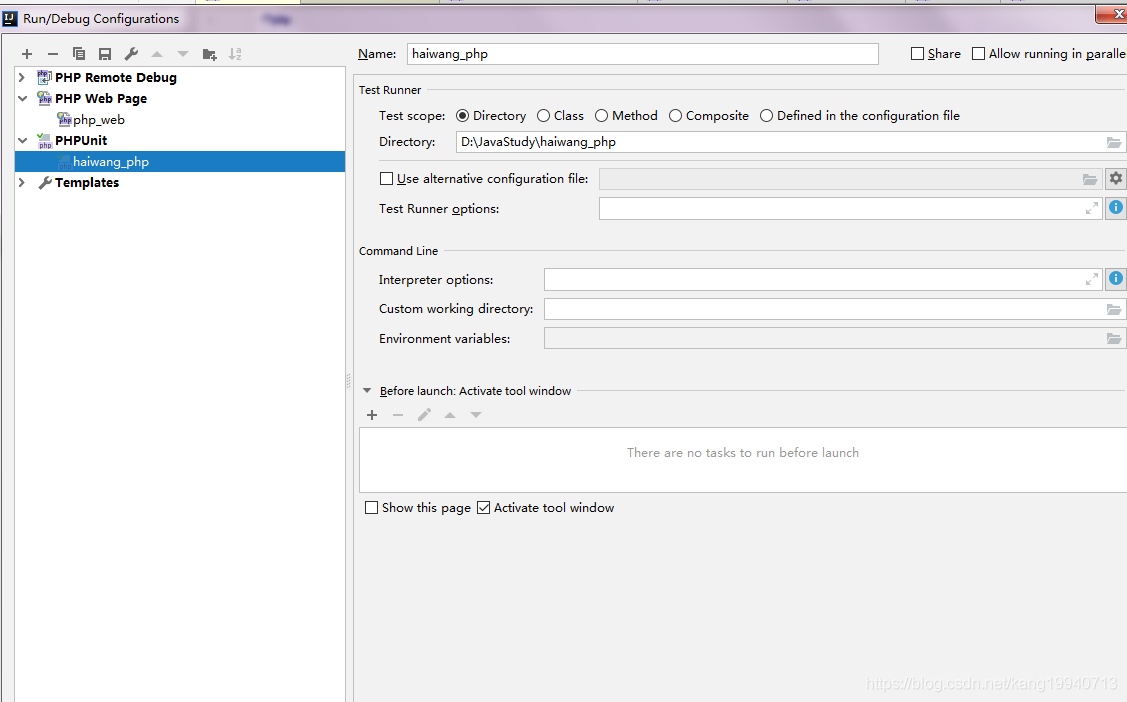Browse for the alternative configuration file
1127x702 pixels.
(1090, 179)
